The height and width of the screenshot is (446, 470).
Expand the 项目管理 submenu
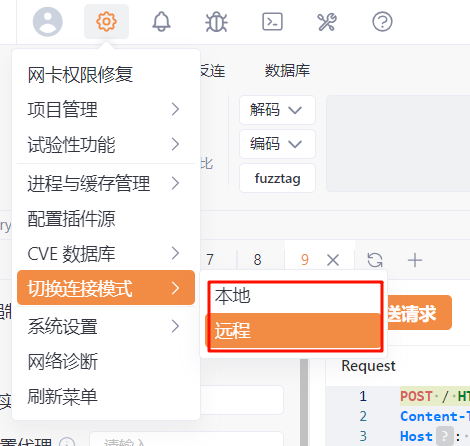click(x=106, y=109)
